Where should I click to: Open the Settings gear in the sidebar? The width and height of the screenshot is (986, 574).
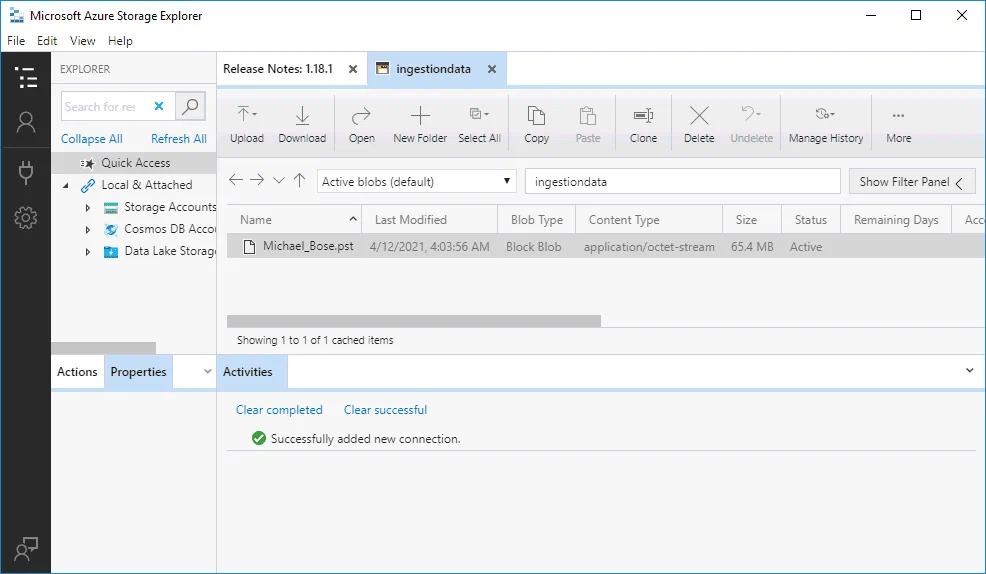pyautogui.click(x=26, y=218)
